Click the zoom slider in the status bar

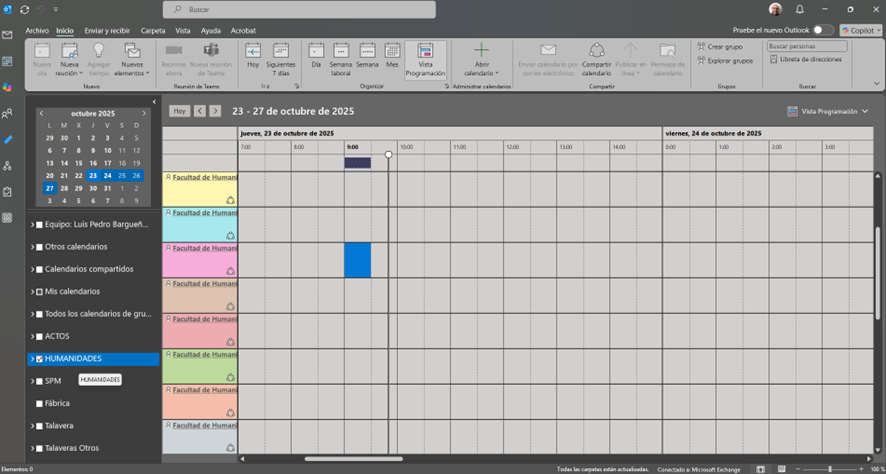(x=829, y=469)
